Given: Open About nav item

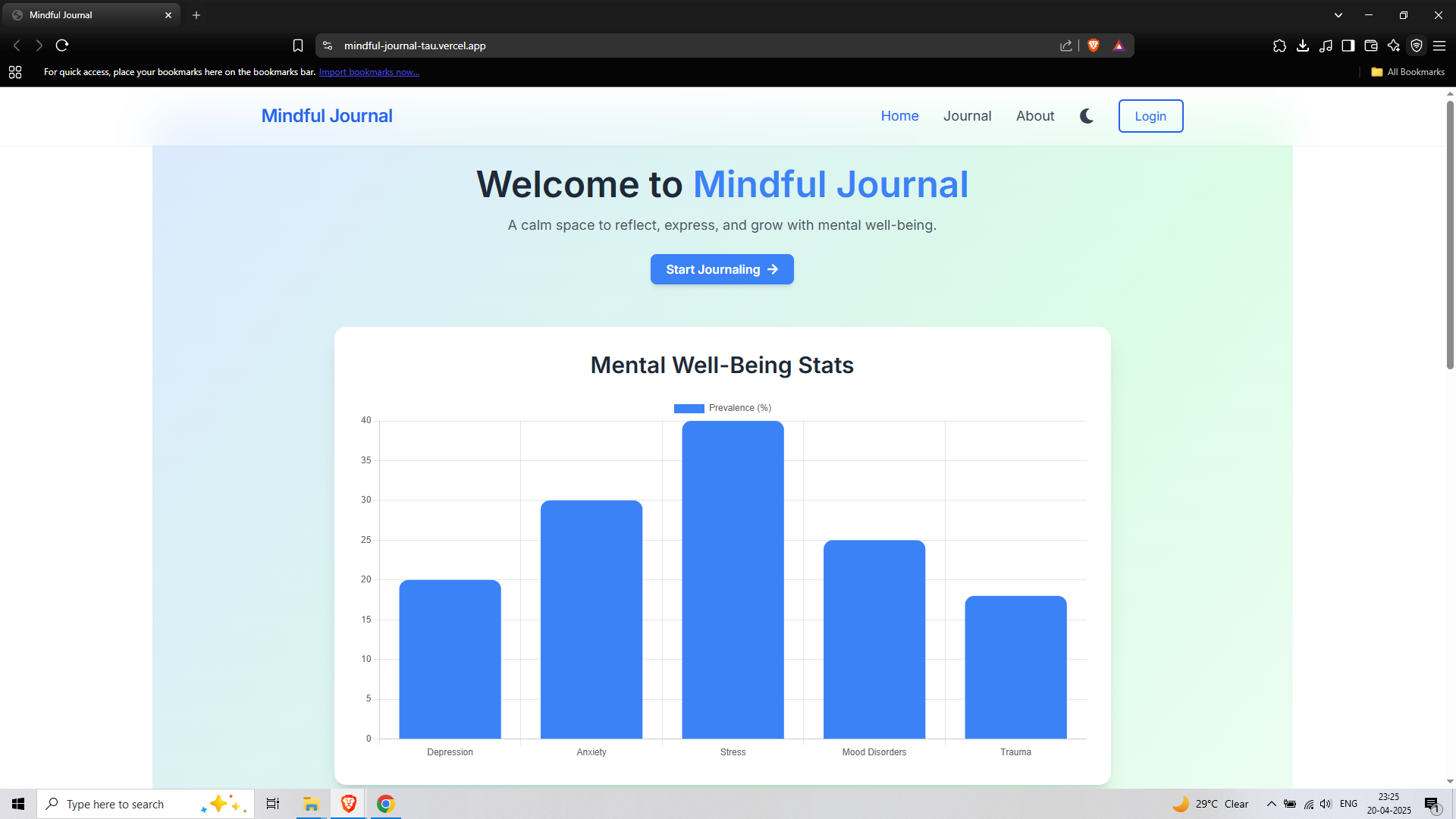Looking at the screenshot, I should click(1035, 116).
